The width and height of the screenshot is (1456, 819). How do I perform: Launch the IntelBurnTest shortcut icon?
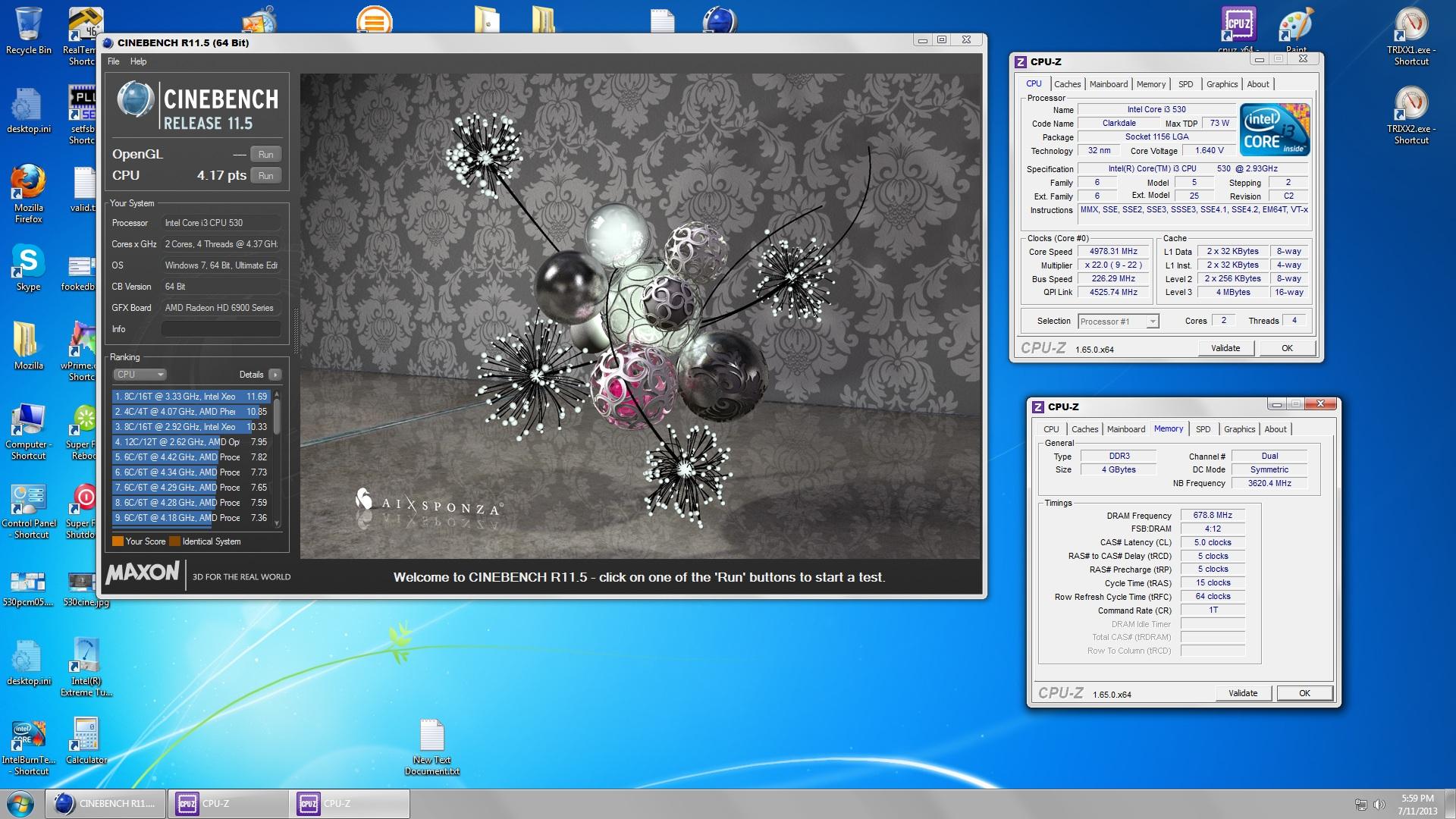pos(29,748)
